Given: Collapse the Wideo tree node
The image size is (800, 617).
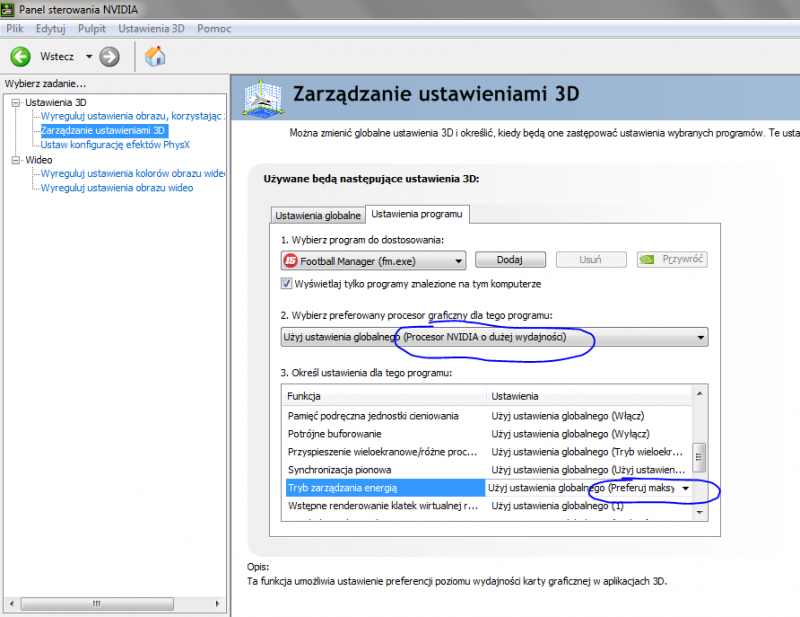Looking at the screenshot, I should (15, 160).
